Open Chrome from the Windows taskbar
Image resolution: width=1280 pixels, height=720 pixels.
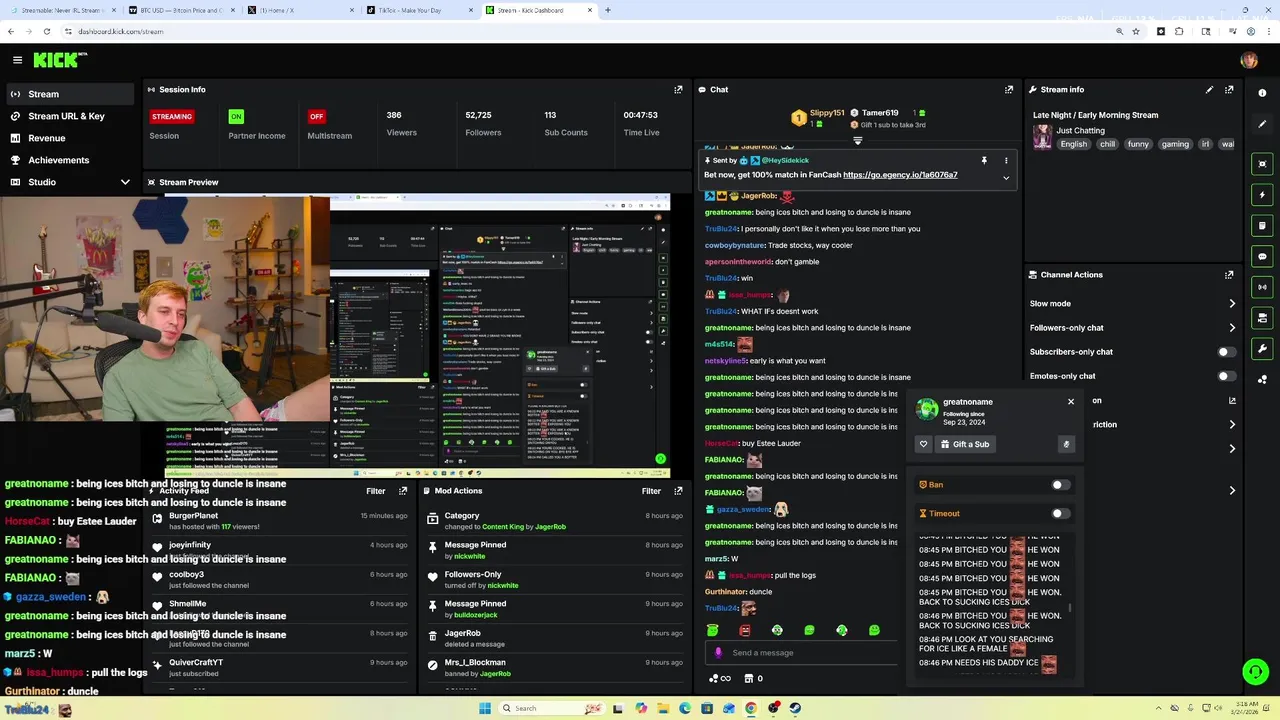(x=751, y=708)
